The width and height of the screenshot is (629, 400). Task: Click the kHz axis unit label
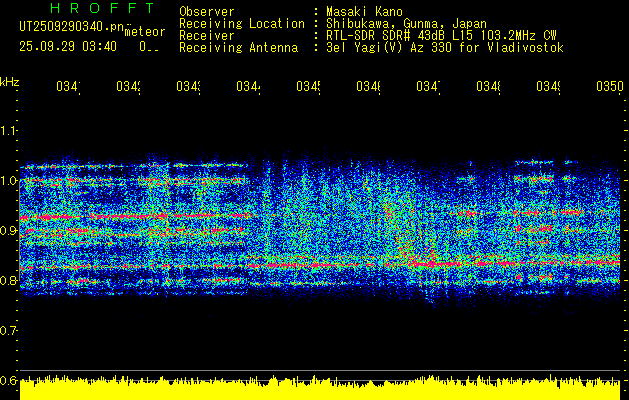10,82
